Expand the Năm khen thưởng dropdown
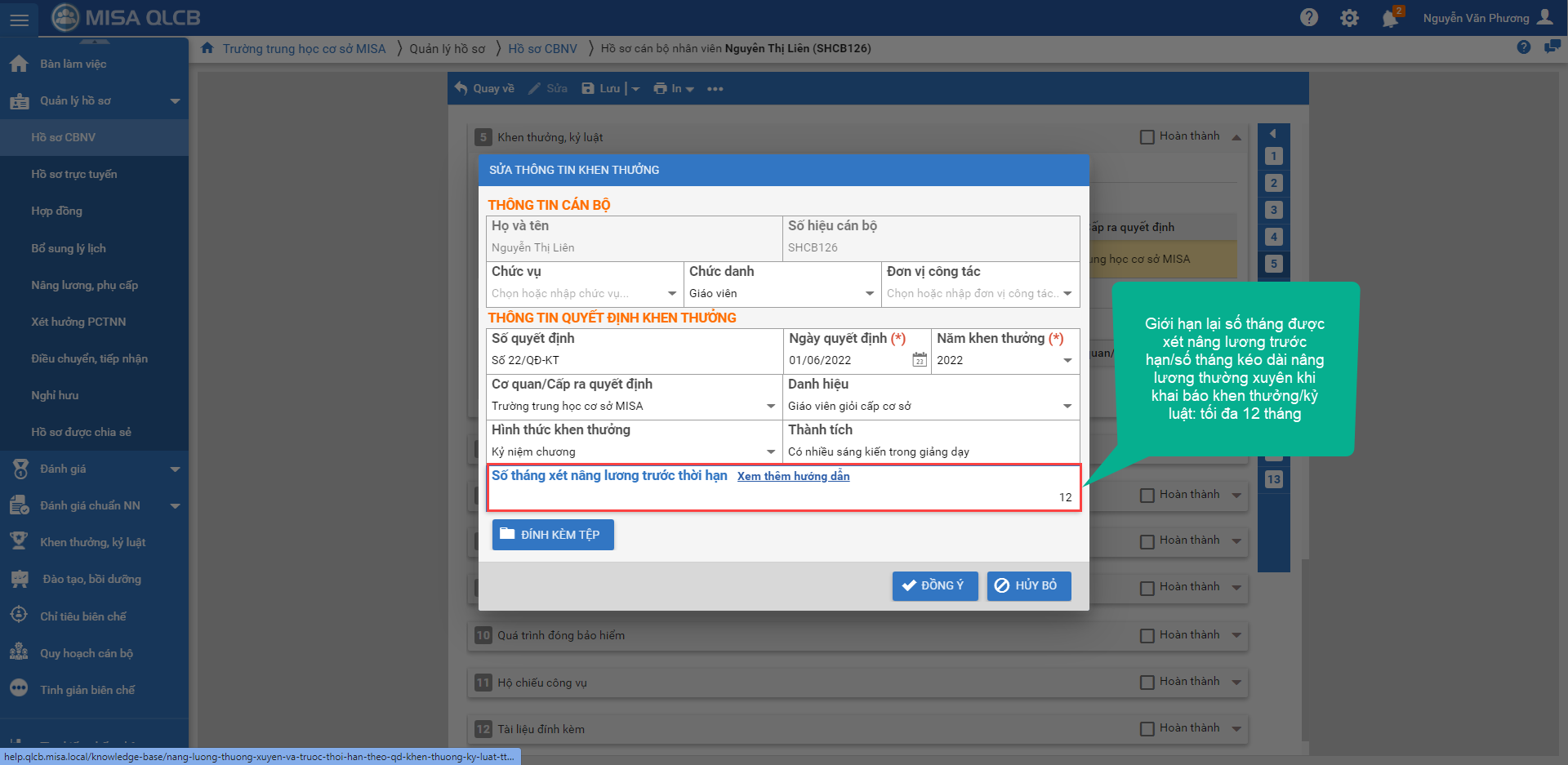This screenshot has width=1568, height=765. pyautogui.click(x=1067, y=360)
